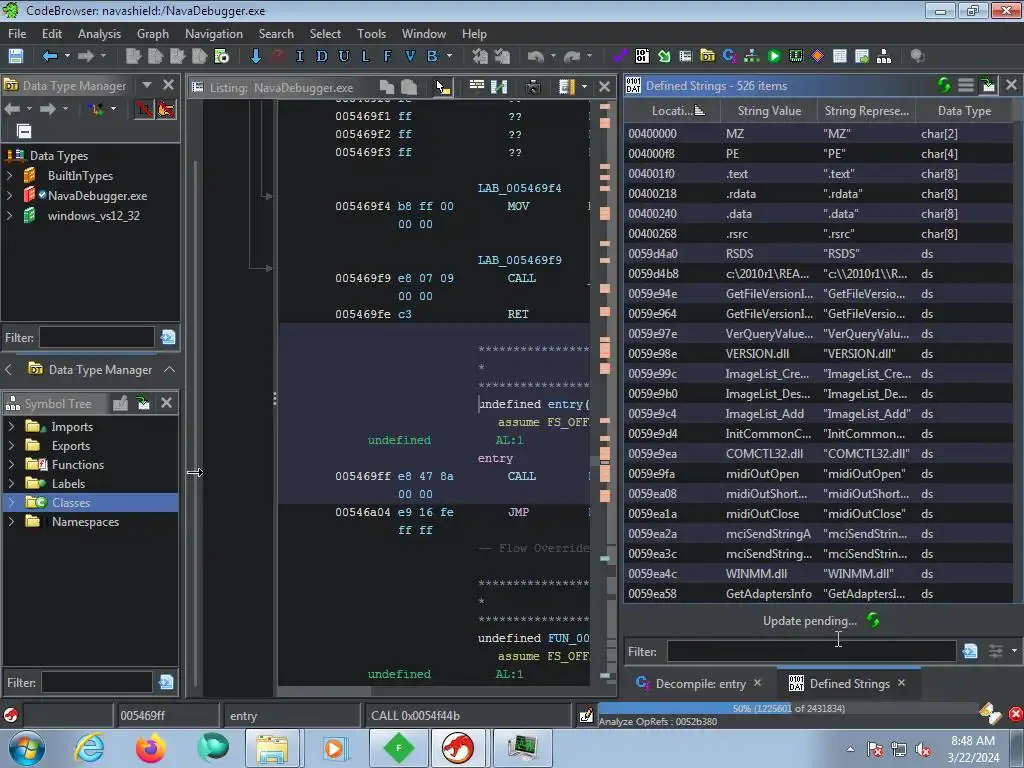The image size is (1024, 768).
Task: Jump to next Function with the F icon
Action: [x=388, y=56]
